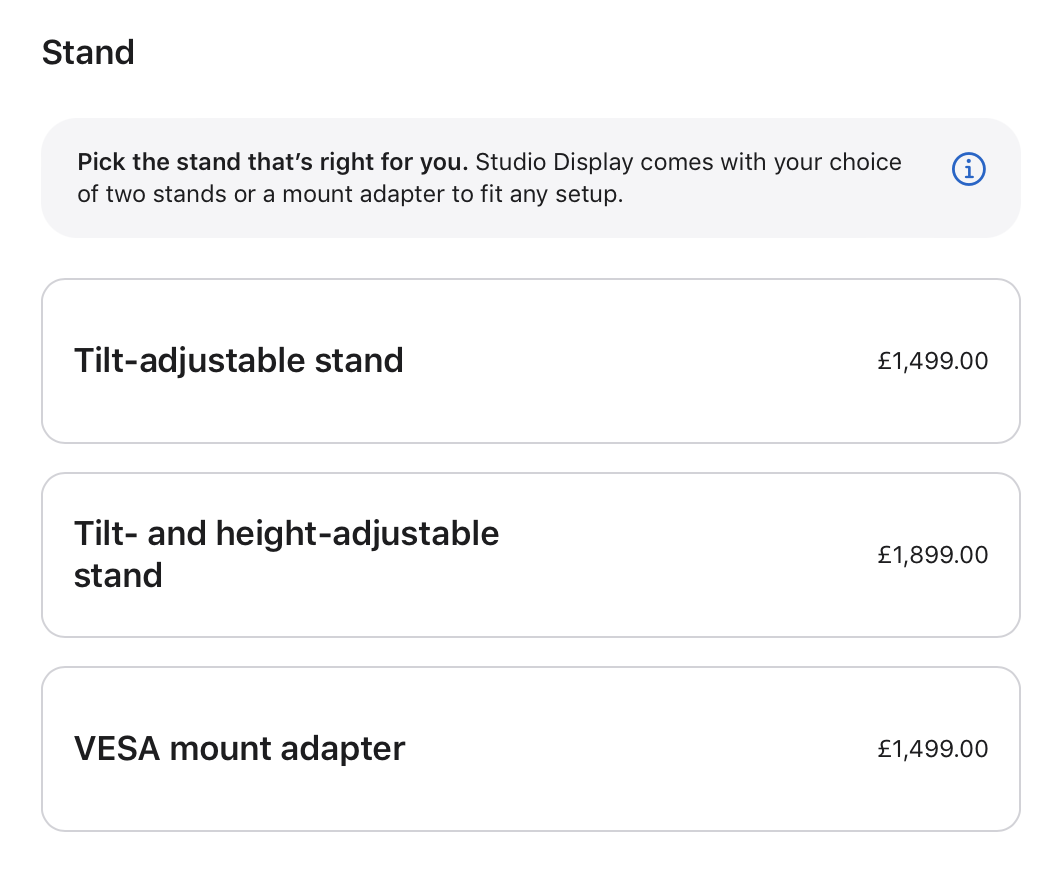The image size is (1064, 874).
Task: Open the blue info icon in banner
Action: 968,169
